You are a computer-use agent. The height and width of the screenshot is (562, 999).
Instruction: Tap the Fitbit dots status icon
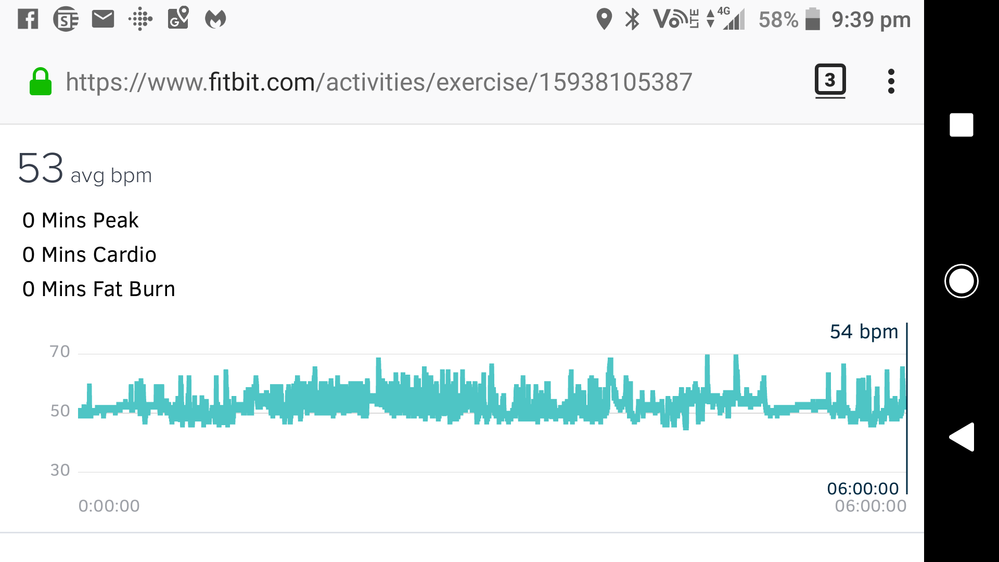(x=140, y=19)
